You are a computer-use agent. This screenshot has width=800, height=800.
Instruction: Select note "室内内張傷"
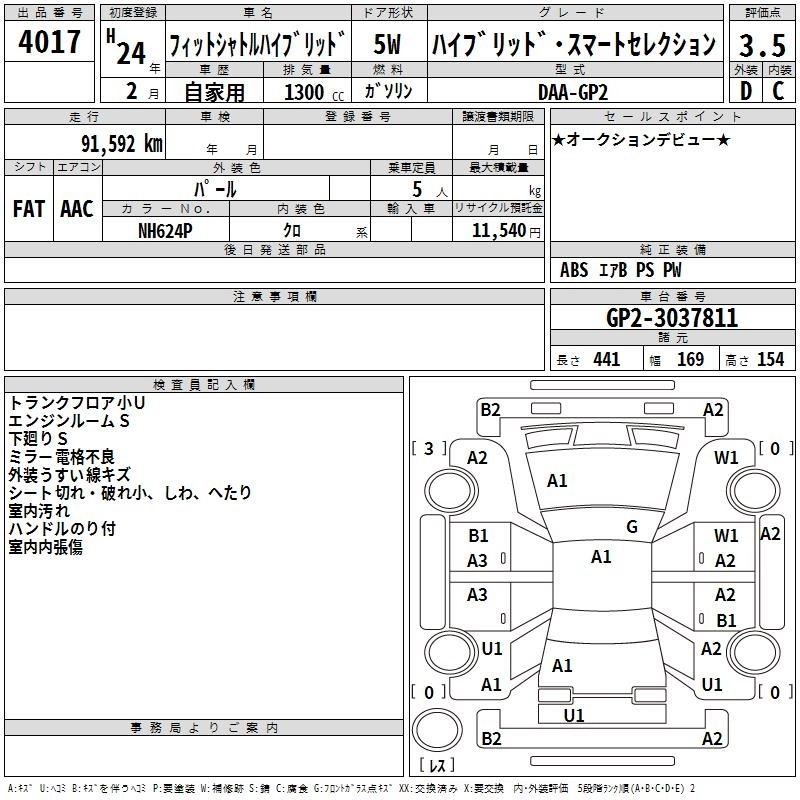45,547
